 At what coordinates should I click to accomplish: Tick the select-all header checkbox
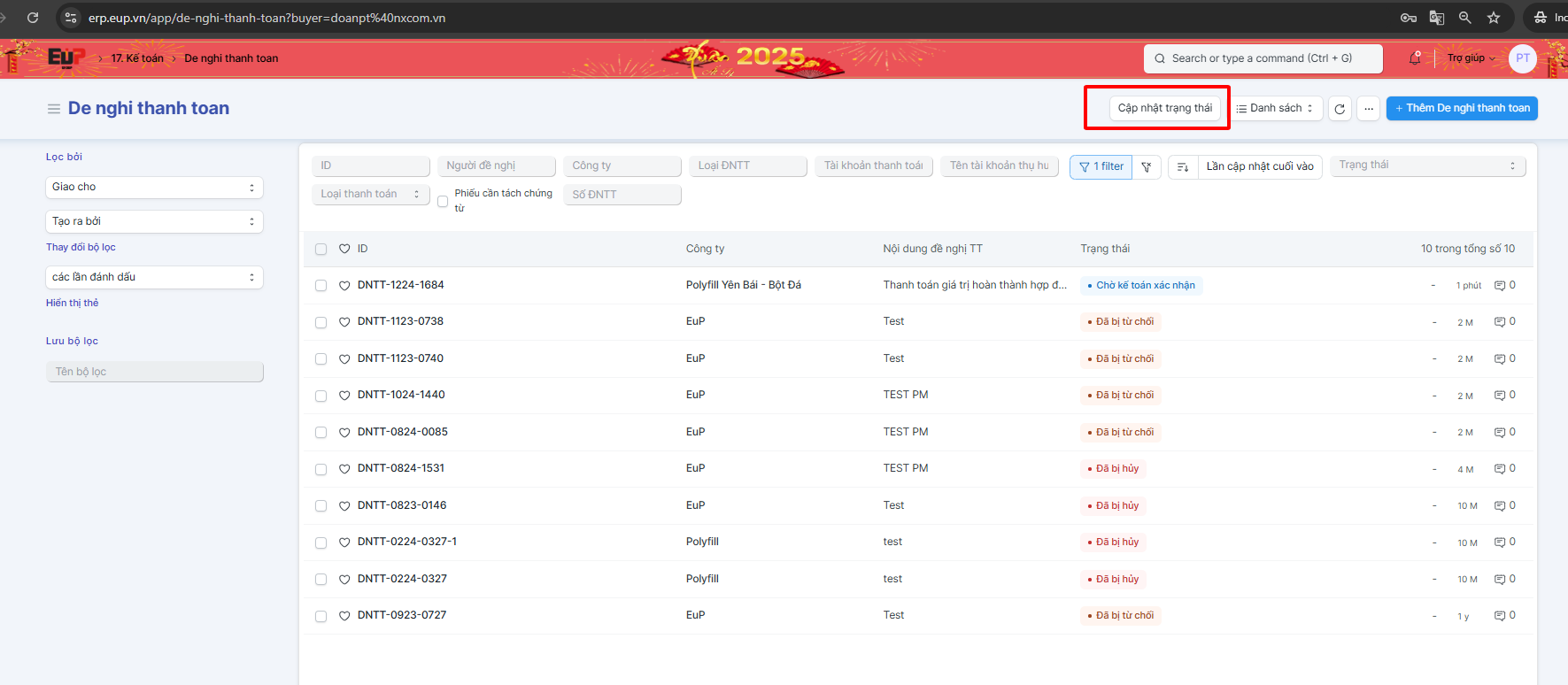321,250
